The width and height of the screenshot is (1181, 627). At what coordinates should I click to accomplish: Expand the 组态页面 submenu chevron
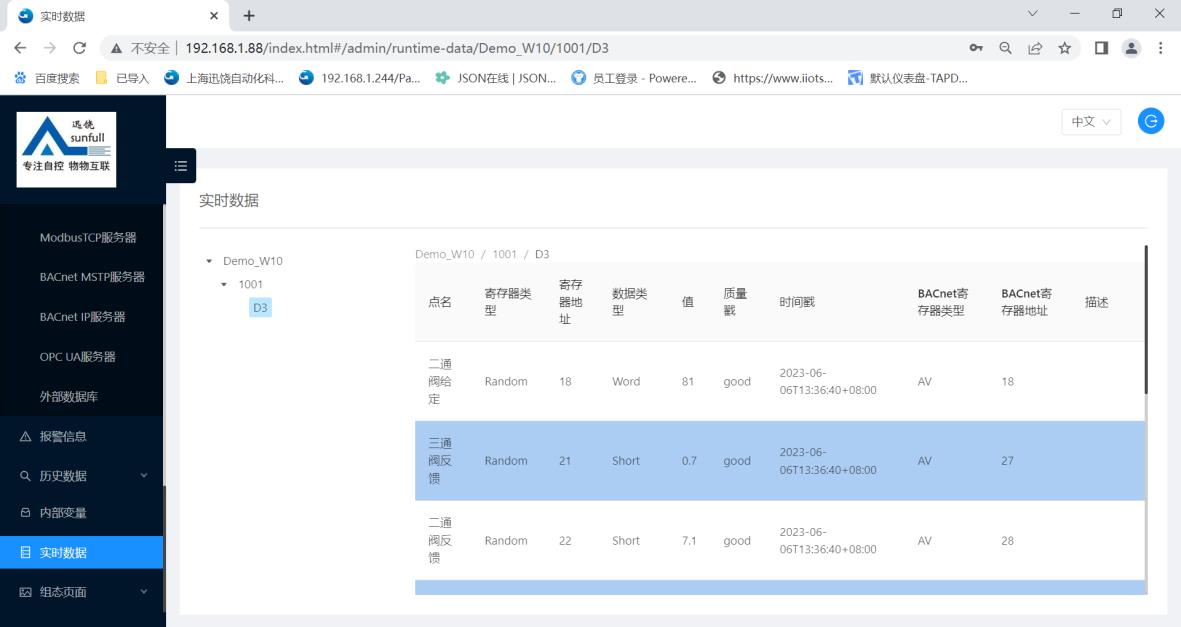(144, 592)
